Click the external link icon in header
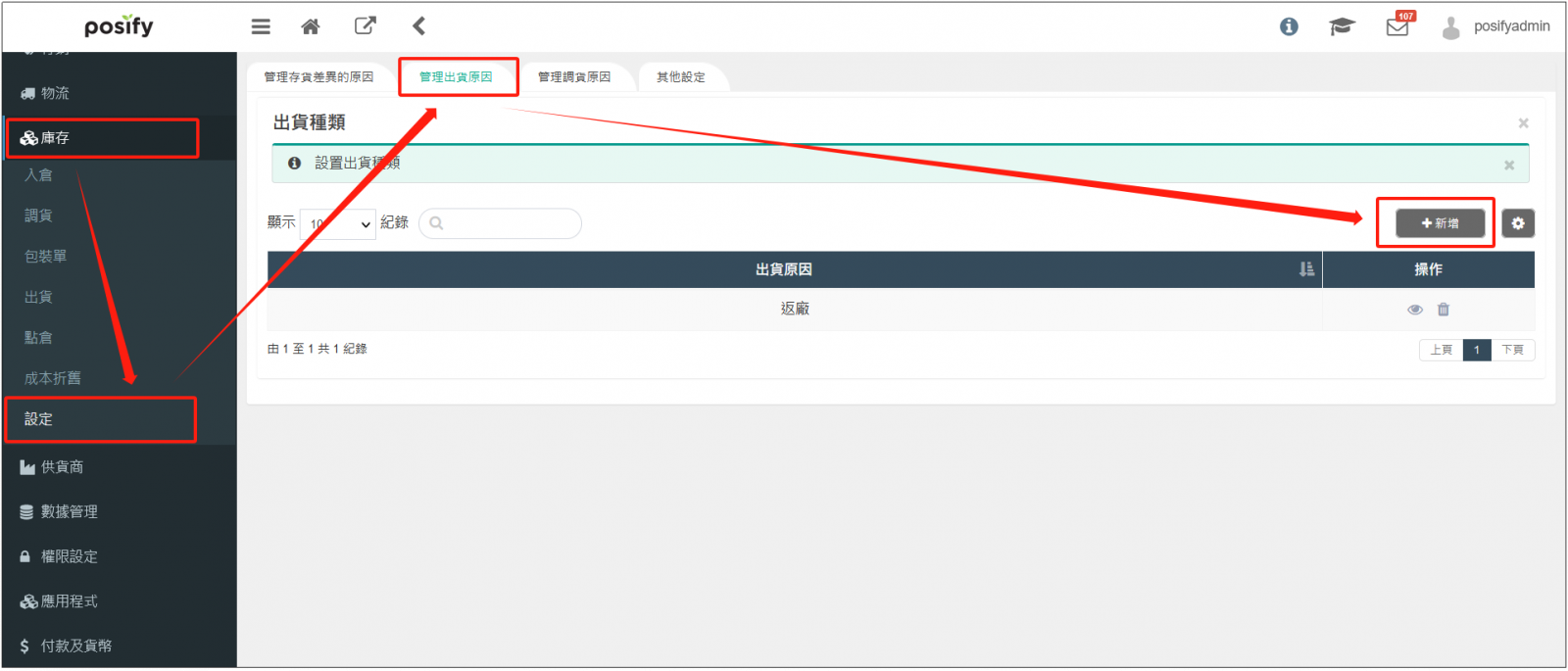This screenshot has height=671, width=1568. pyautogui.click(x=365, y=26)
